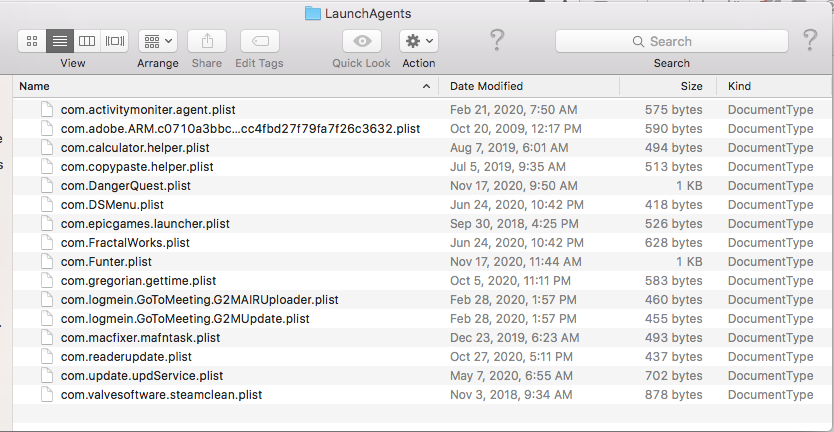Click the Quick Look eye button

[x=362, y=41]
